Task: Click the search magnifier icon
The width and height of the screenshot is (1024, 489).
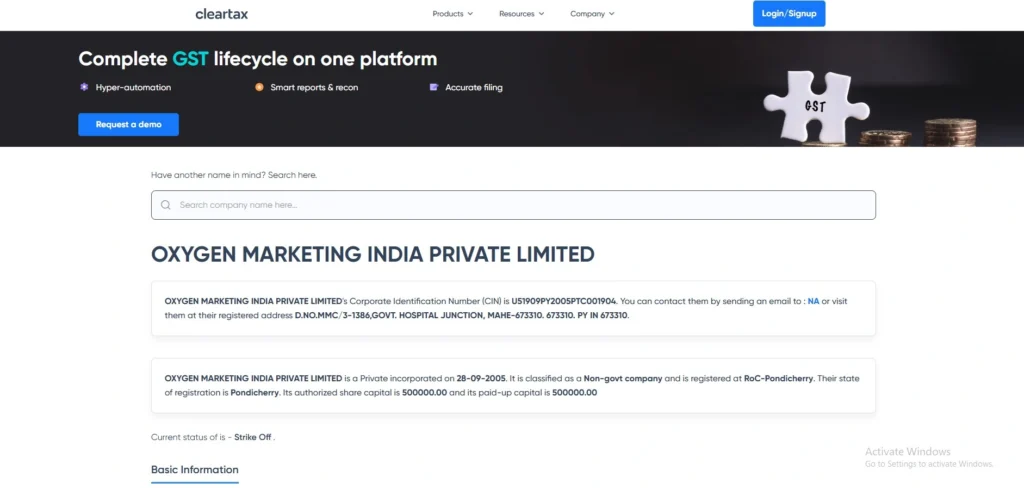Action: pyautogui.click(x=166, y=205)
